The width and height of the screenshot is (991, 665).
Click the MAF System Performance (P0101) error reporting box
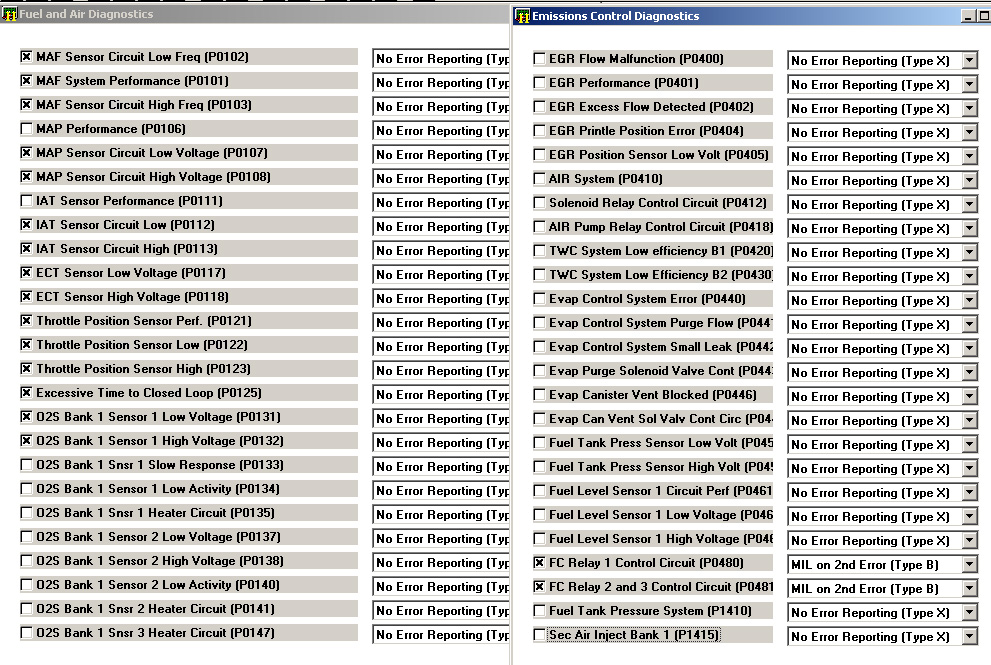pos(441,83)
